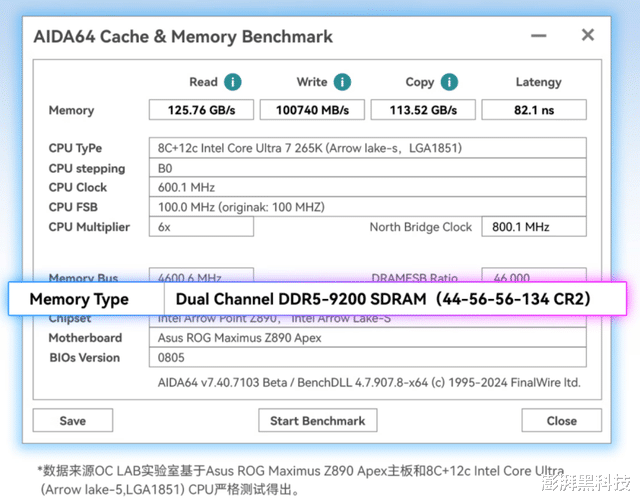Select the CPU stepping B0 field
The image size is (640, 504).
click(367, 168)
